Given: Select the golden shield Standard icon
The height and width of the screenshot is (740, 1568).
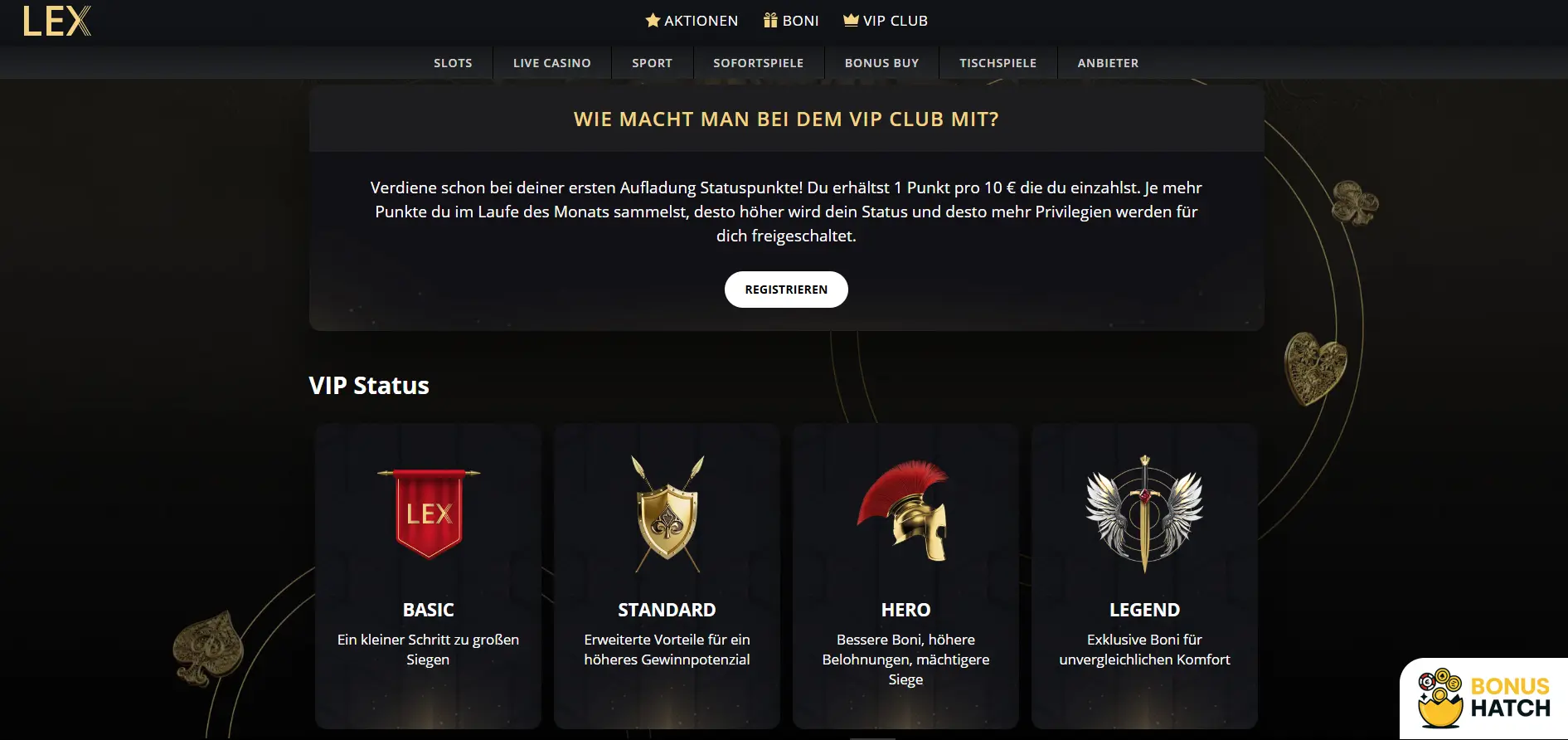Looking at the screenshot, I should tap(667, 514).
